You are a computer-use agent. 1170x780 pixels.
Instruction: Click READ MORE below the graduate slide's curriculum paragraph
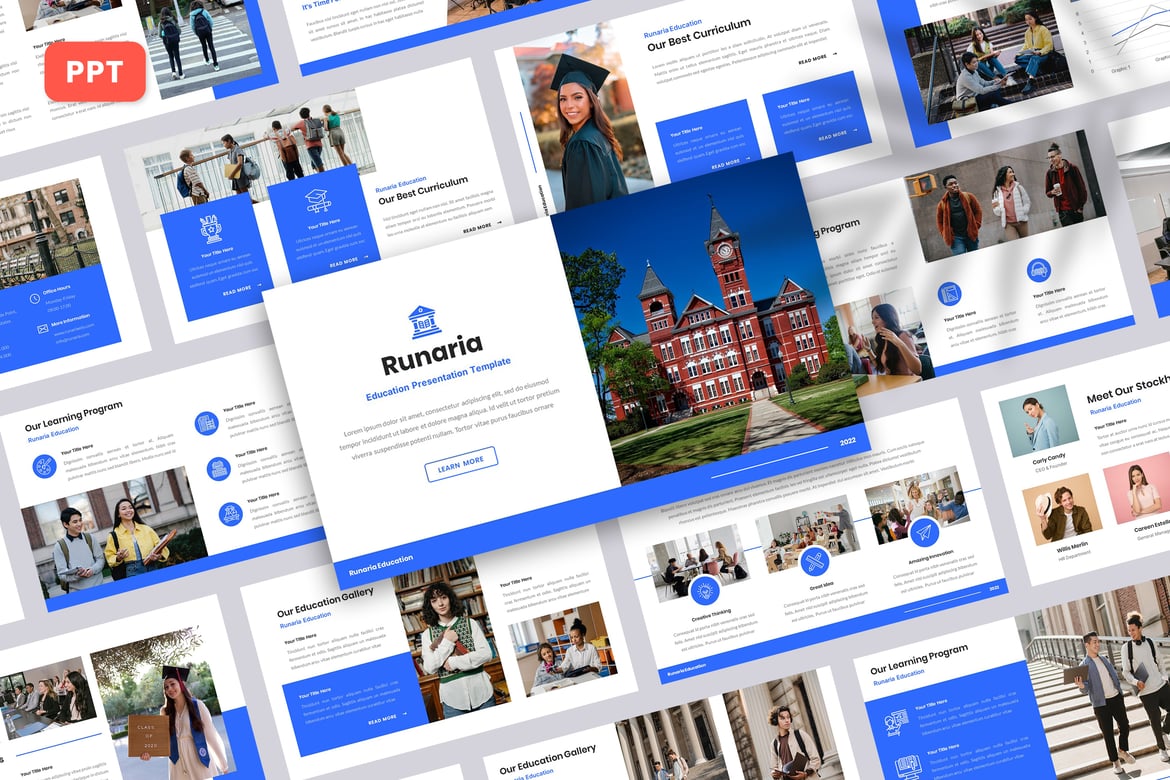point(817,57)
